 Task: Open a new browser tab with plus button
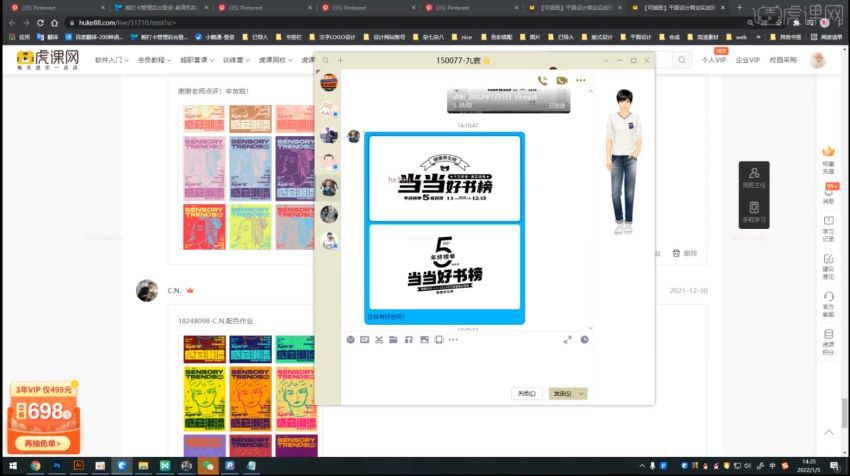point(739,8)
